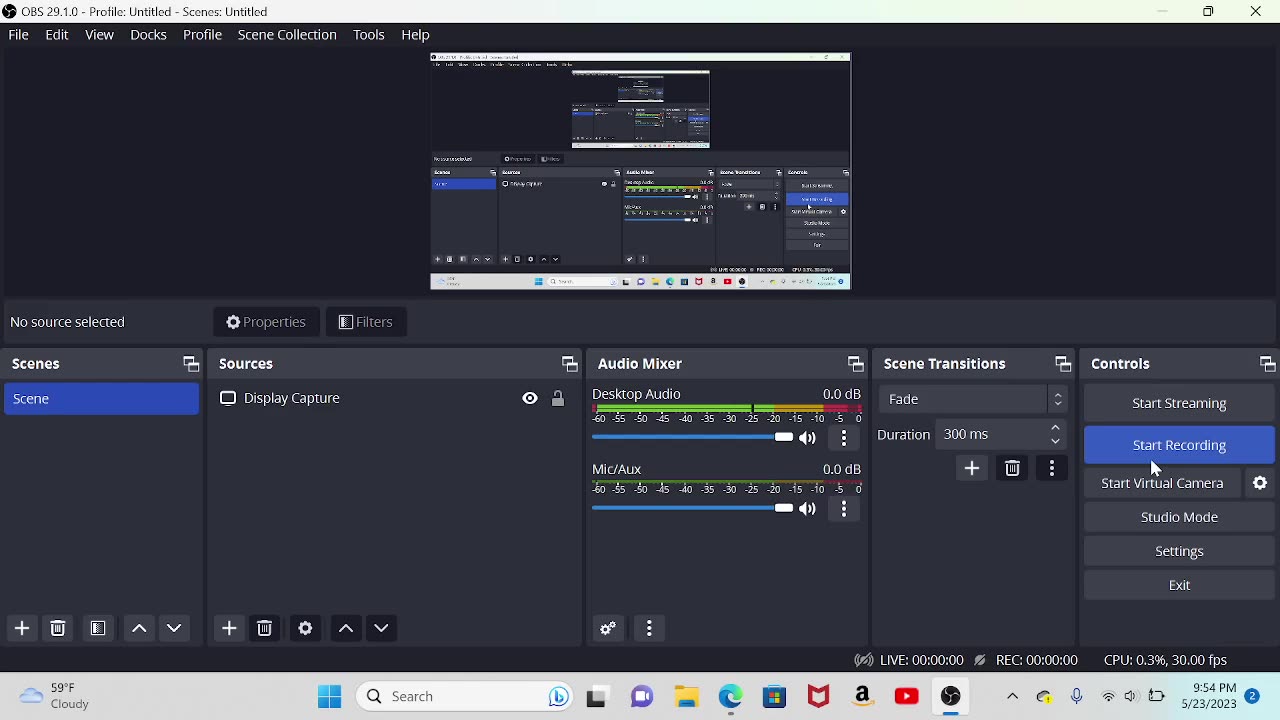Screen dimensions: 1280x720
Task: Move scene up arrow in Scenes dock
Action: [139, 628]
